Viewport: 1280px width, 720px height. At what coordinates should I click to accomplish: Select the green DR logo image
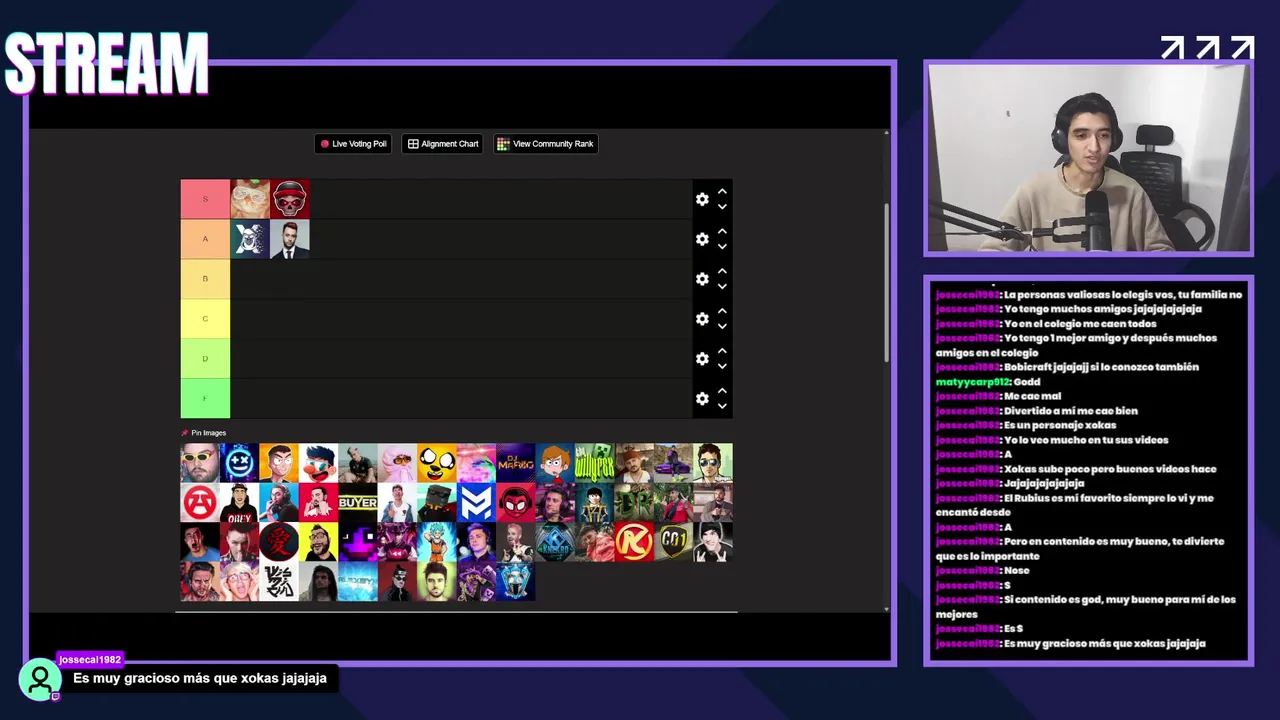tap(633, 503)
